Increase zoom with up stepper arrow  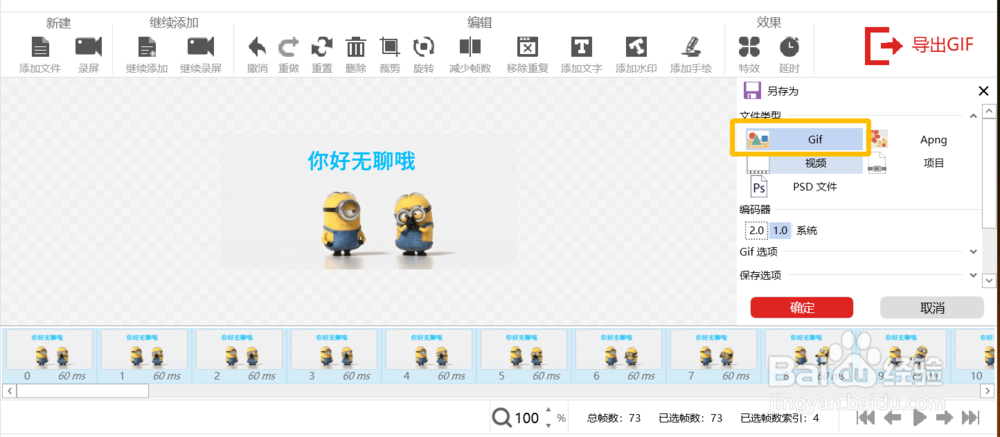point(548,412)
